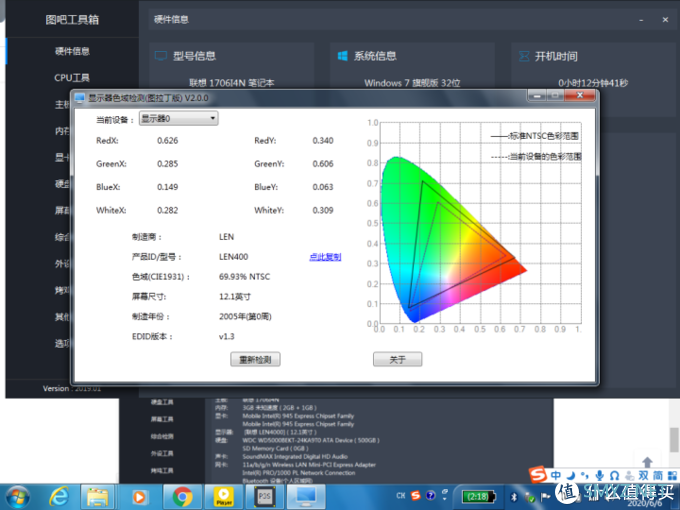Image resolution: width=680 pixels, height=510 pixels.
Task: Launch Internet Explorer from the taskbar
Action: 60,495
